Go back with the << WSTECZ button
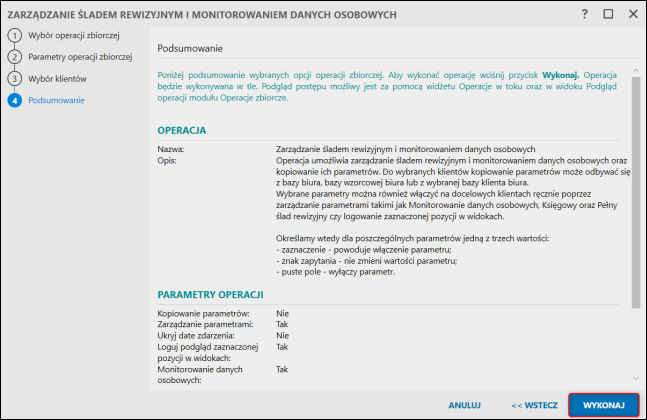 pos(534,405)
